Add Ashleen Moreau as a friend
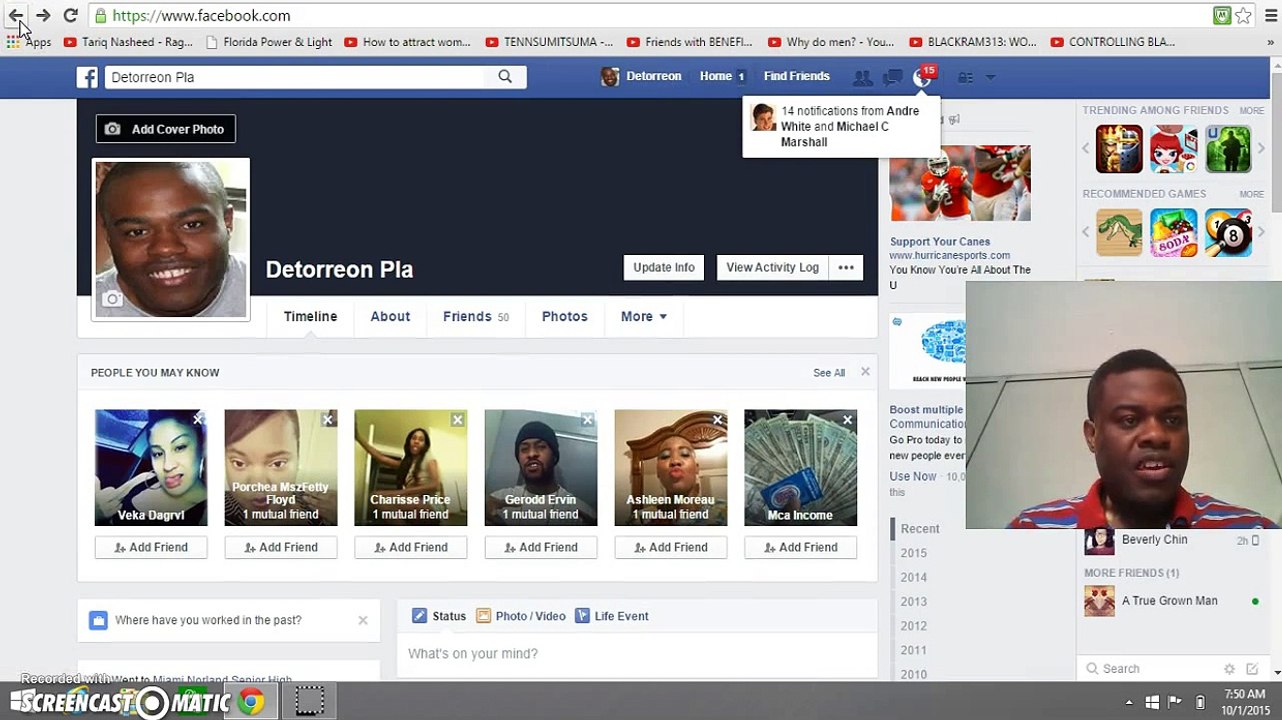1282x720 pixels. 671,547
